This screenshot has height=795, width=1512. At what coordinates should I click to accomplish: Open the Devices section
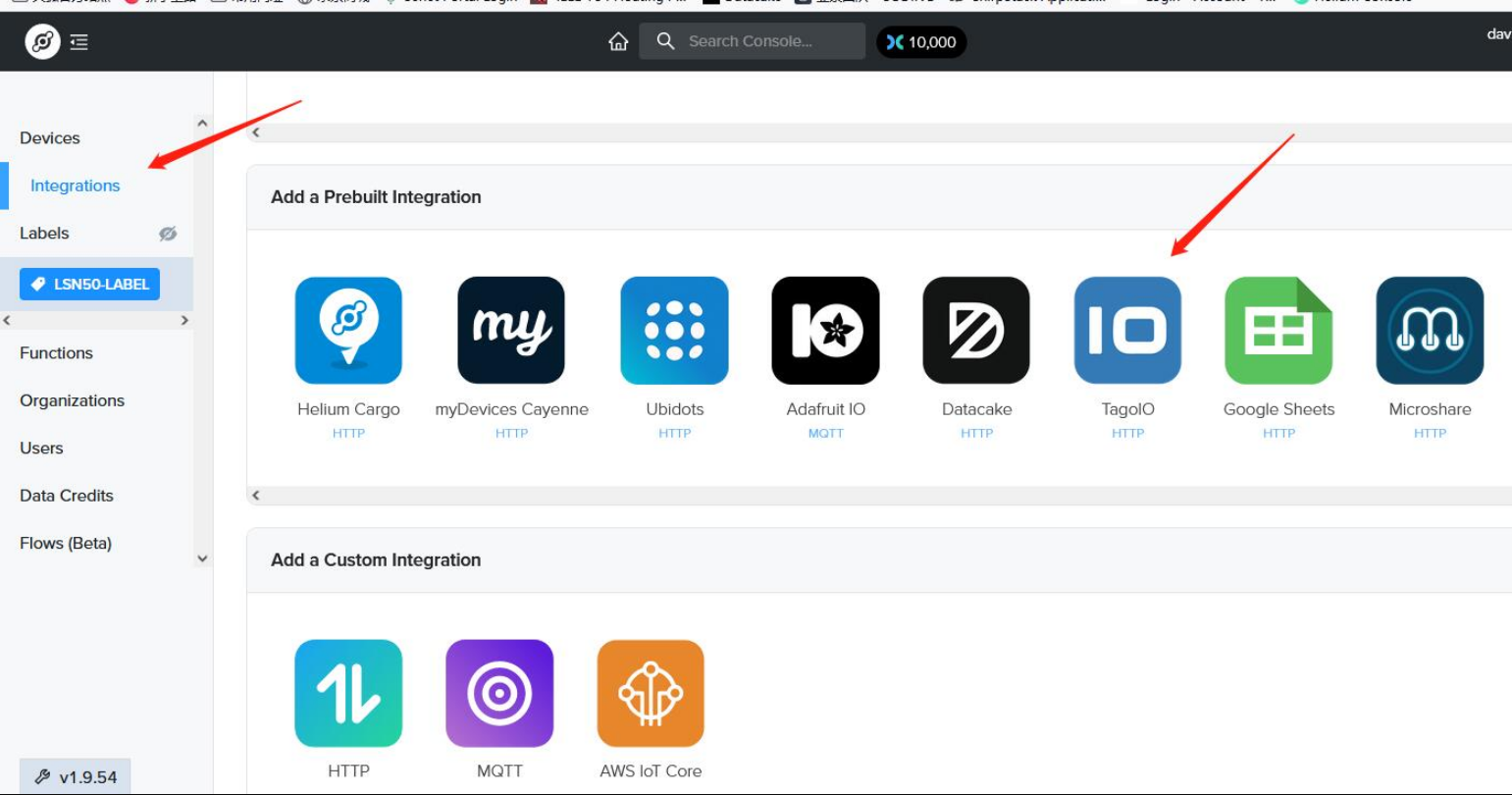(x=50, y=138)
